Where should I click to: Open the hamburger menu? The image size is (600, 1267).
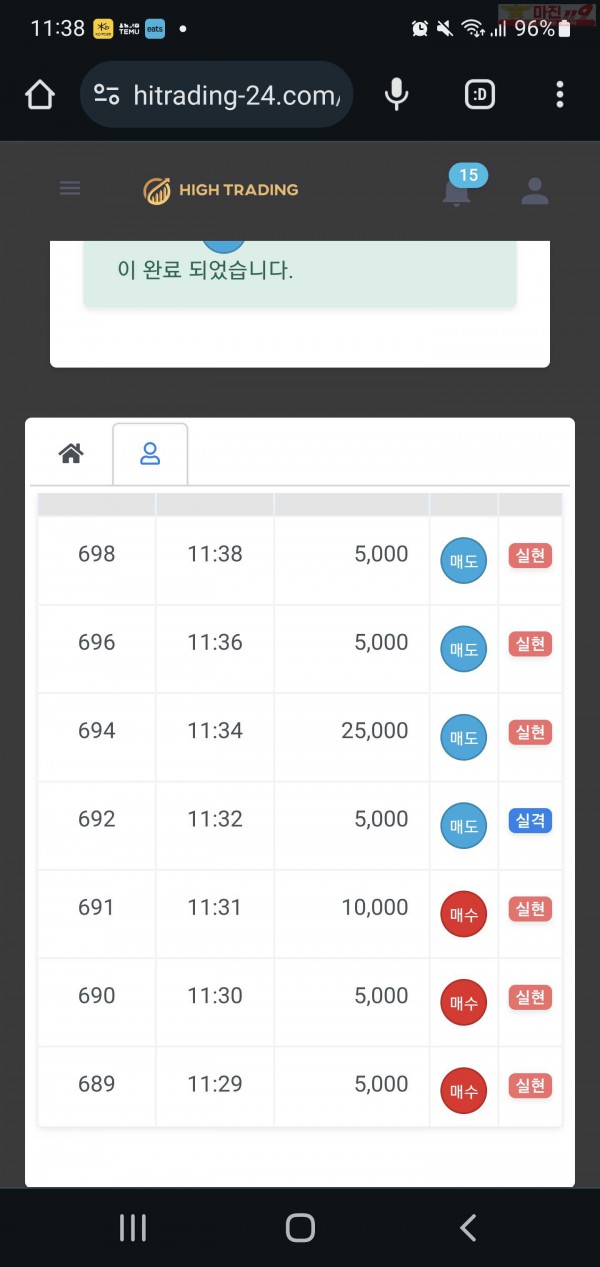pyautogui.click(x=70, y=188)
